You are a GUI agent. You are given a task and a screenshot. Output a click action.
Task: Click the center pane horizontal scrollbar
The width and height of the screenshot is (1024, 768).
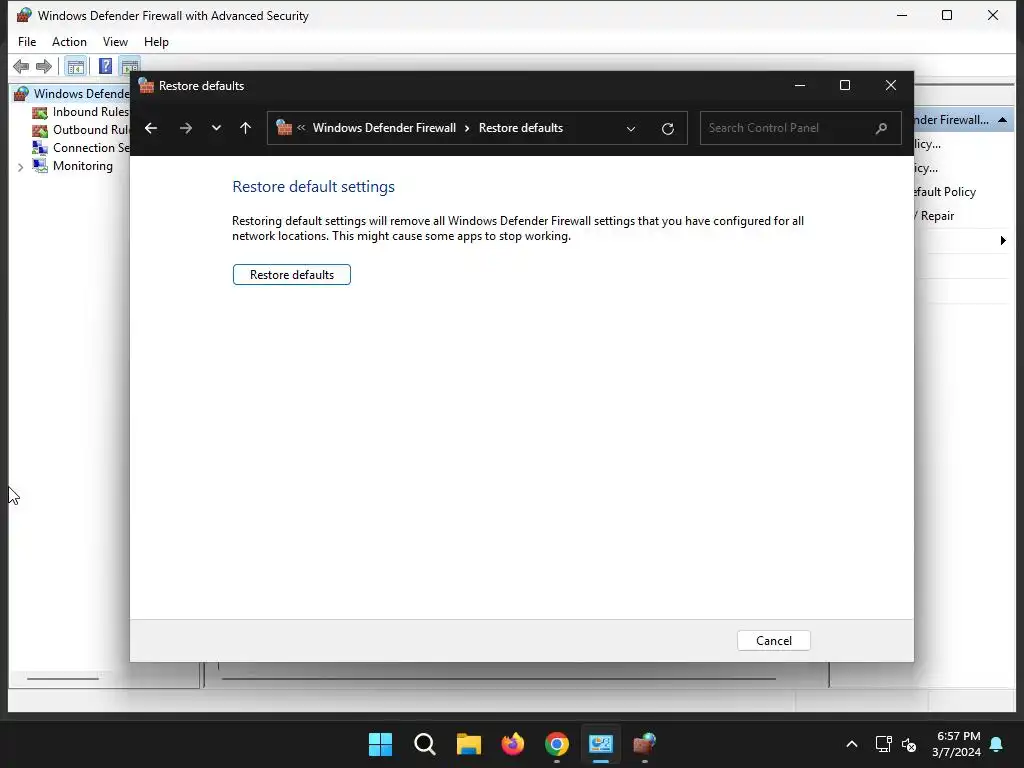[498, 679]
